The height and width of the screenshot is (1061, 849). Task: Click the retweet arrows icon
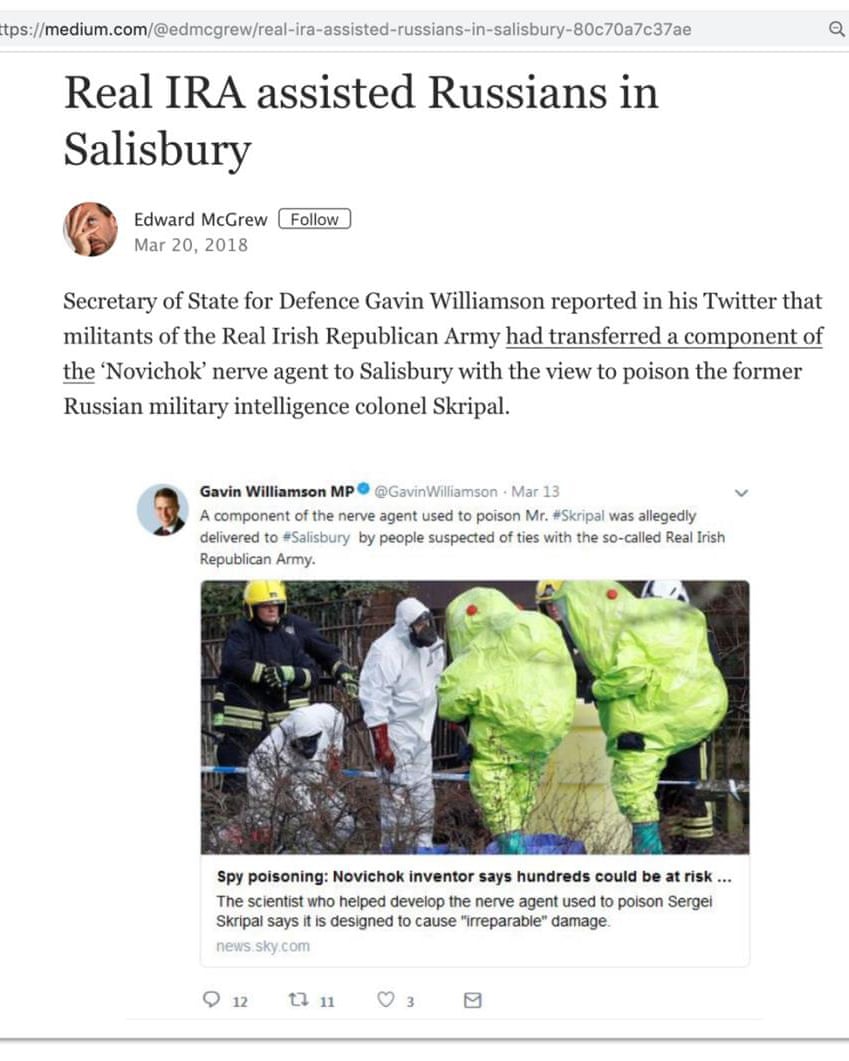tap(298, 999)
